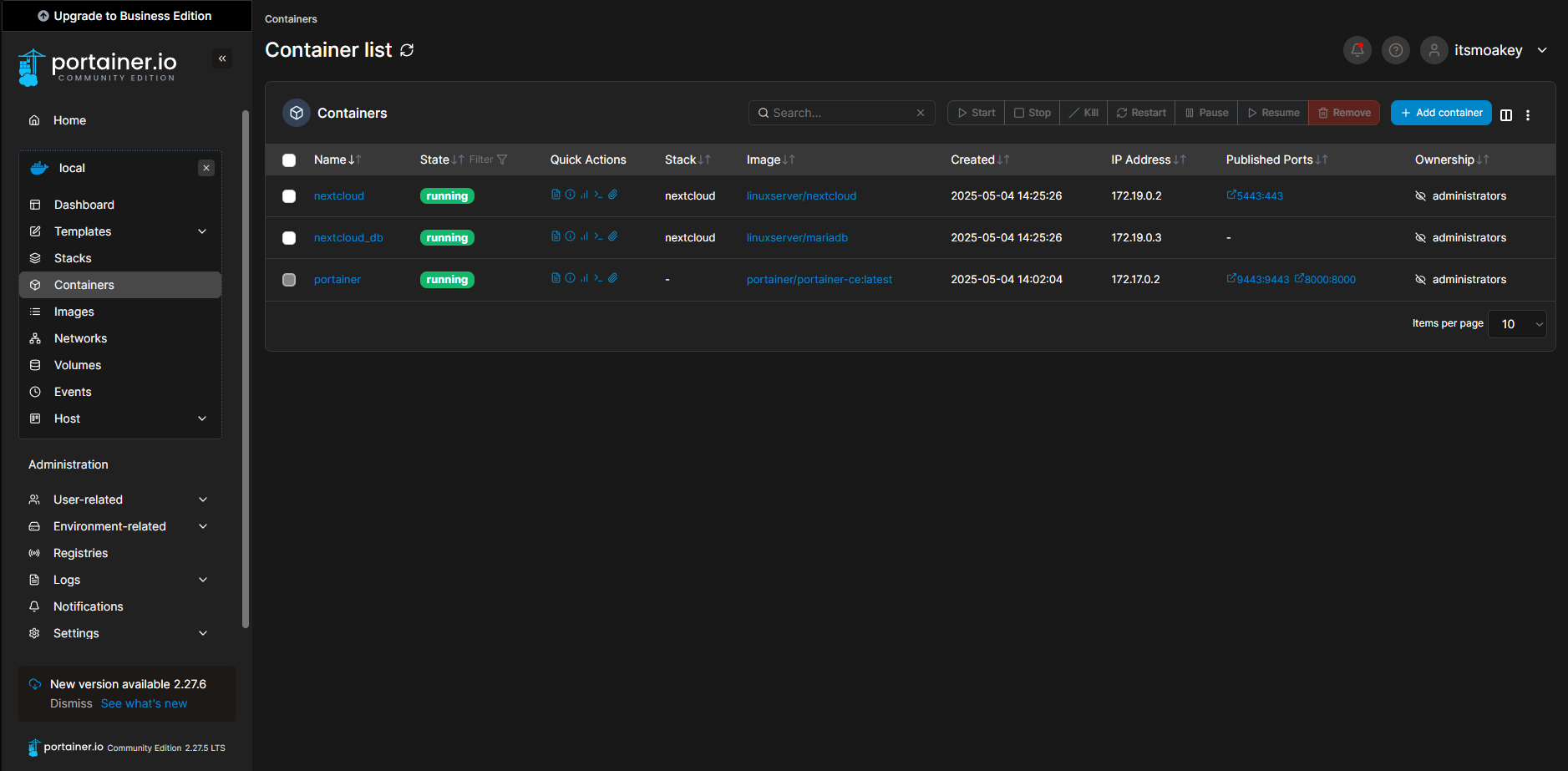Image resolution: width=1568 pixels, height=771 pixels.
Task: Select the nextcloud container checkbox
Action: point(289,196)
